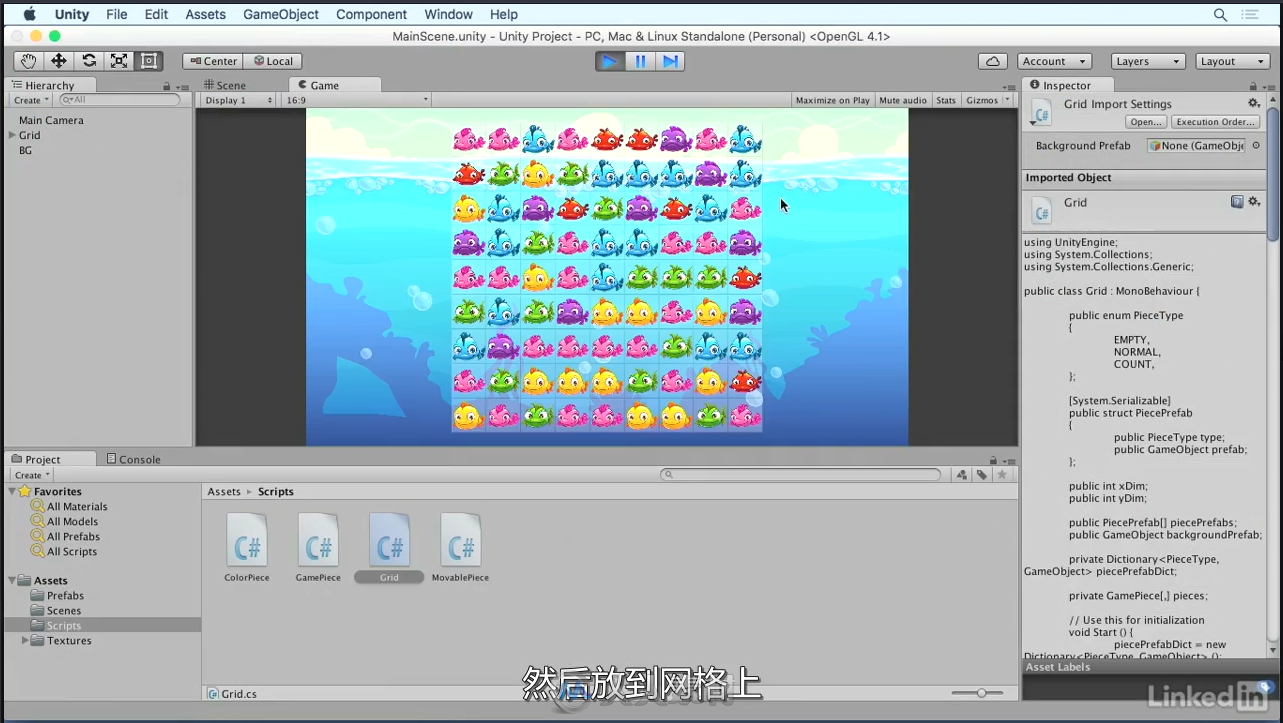Select the Scale tool

(119, 61)
